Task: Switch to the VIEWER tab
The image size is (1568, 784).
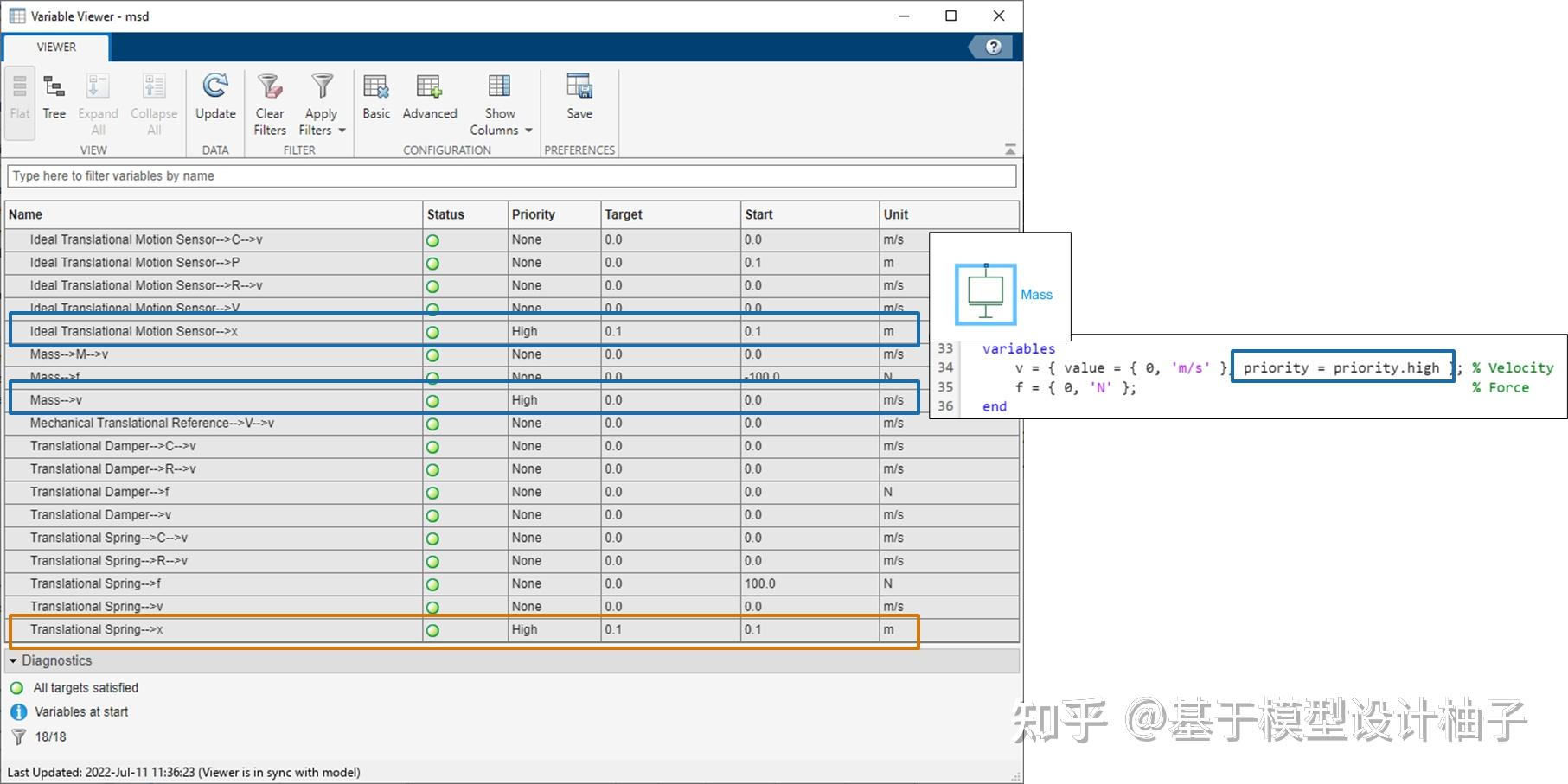Action: pos(55,48)
